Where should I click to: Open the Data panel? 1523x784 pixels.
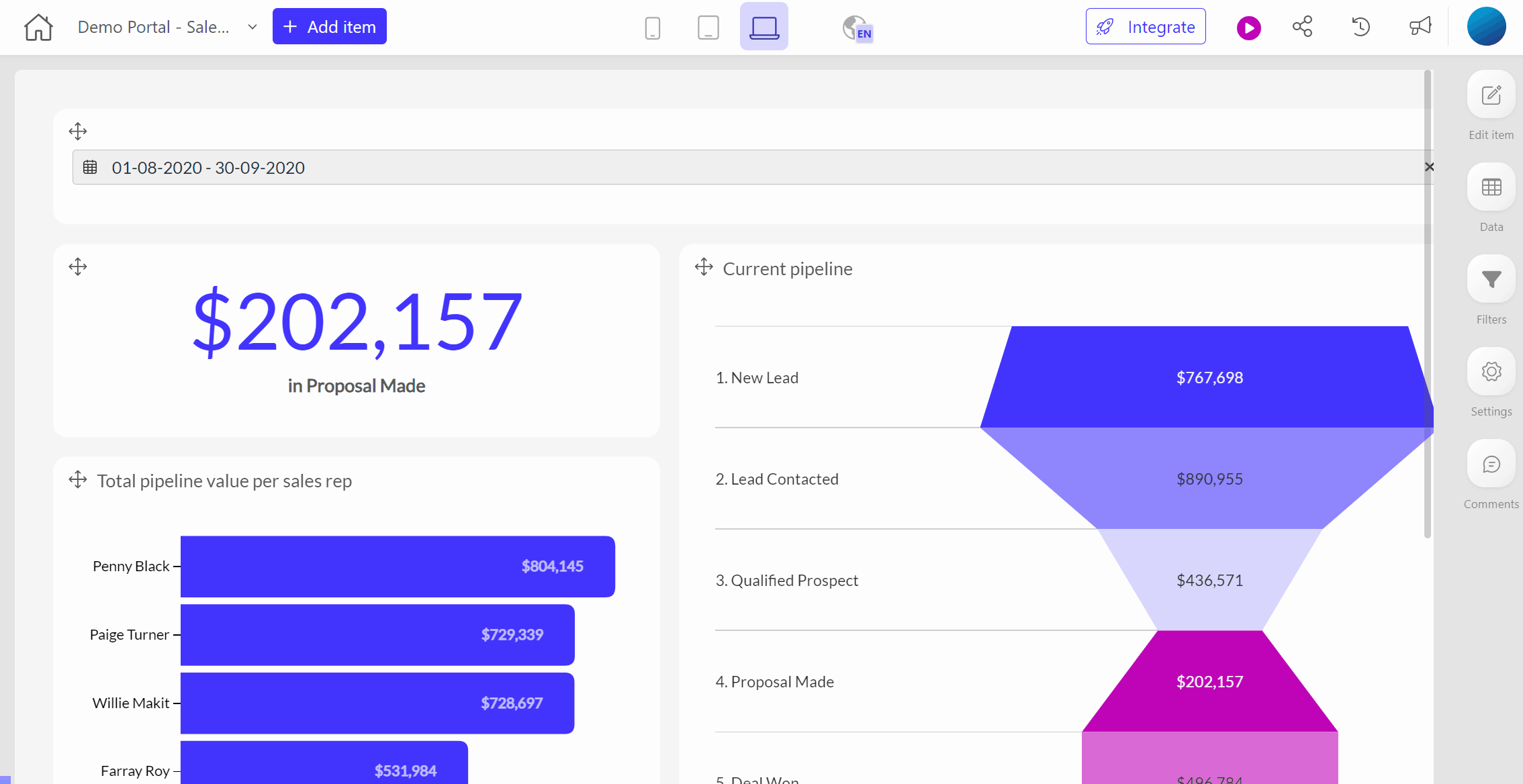[1491, 187]
